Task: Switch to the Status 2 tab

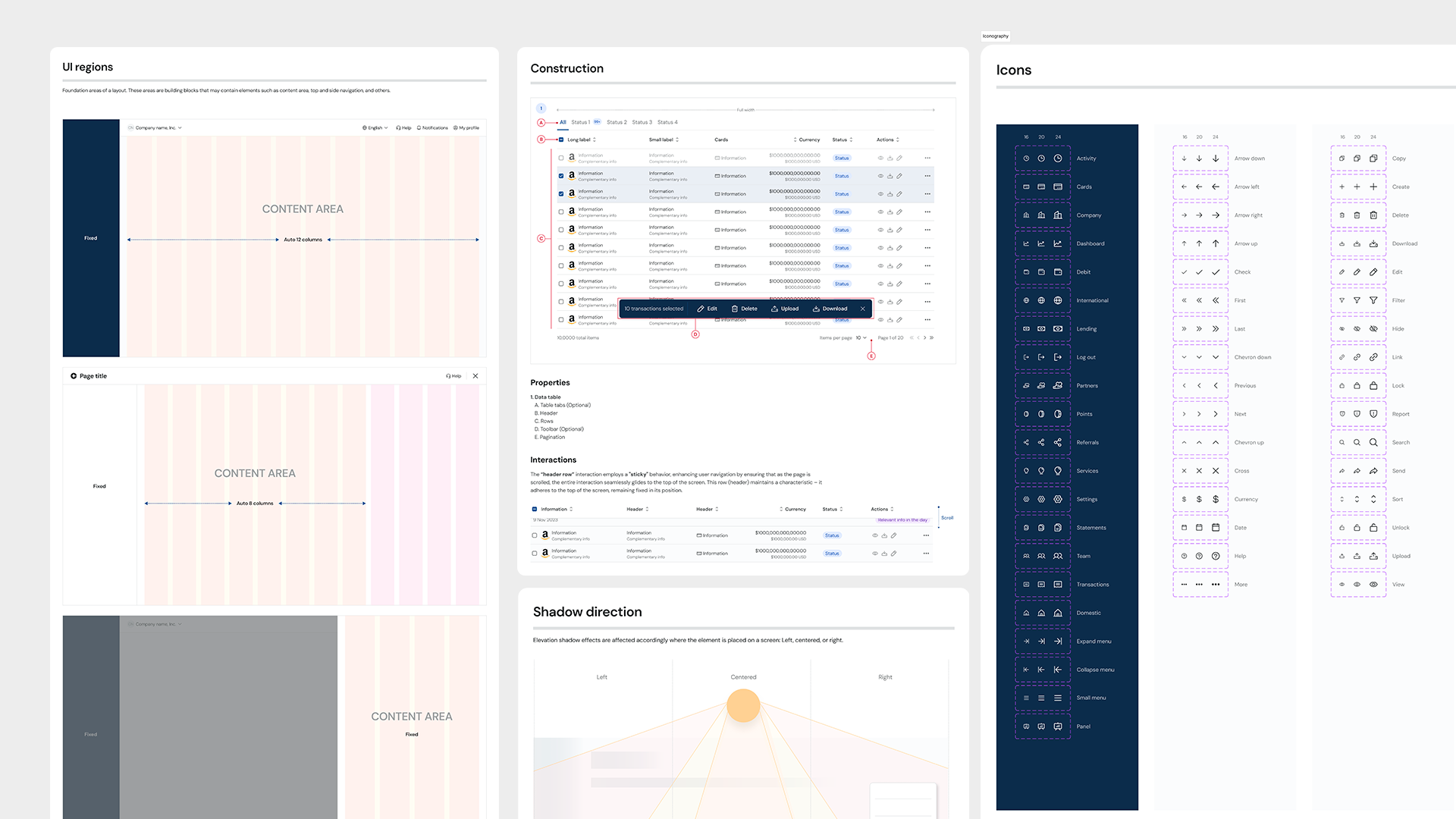Action: point(617,122)
